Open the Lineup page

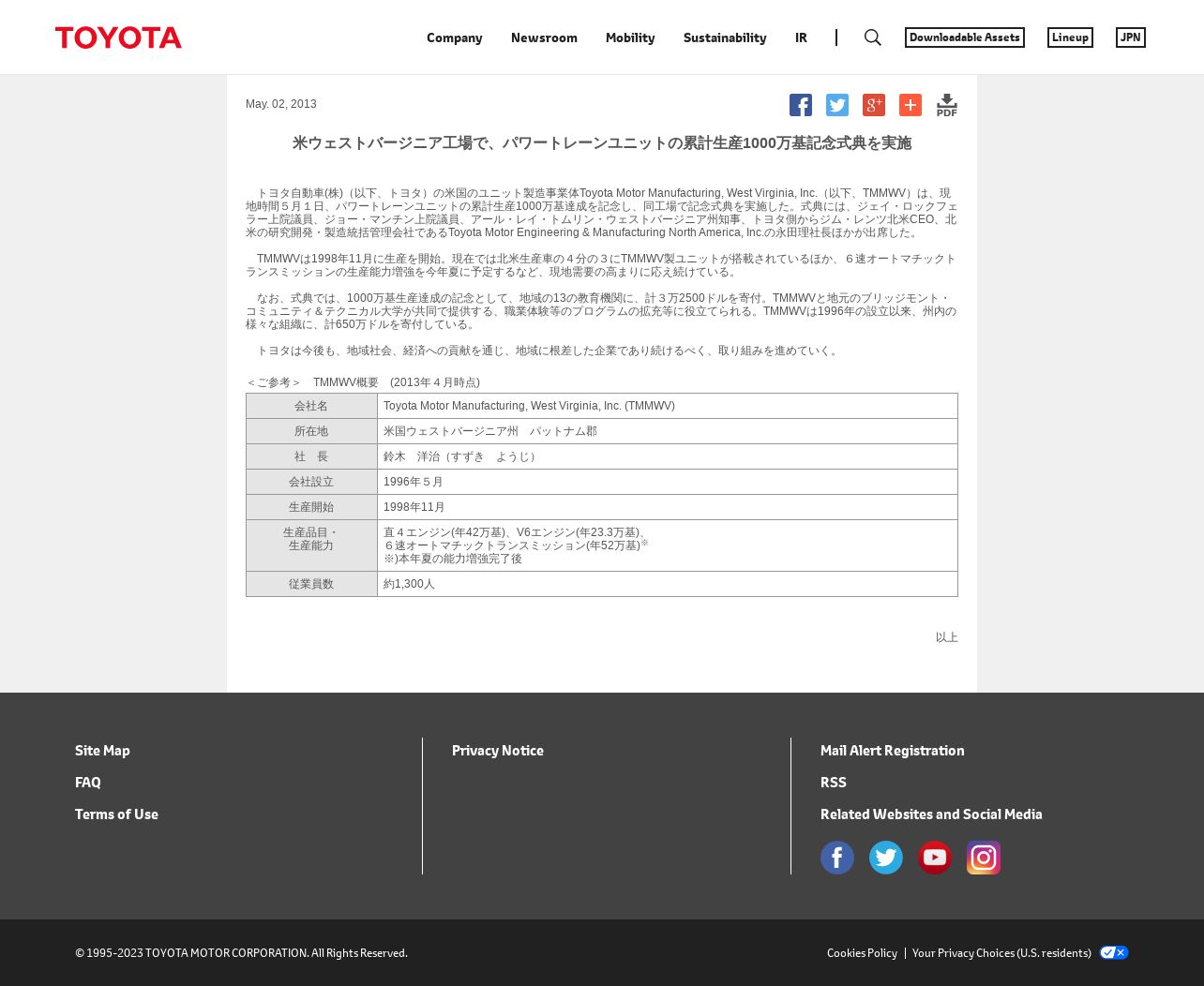pyautogui.click(x=1070, y=37)
